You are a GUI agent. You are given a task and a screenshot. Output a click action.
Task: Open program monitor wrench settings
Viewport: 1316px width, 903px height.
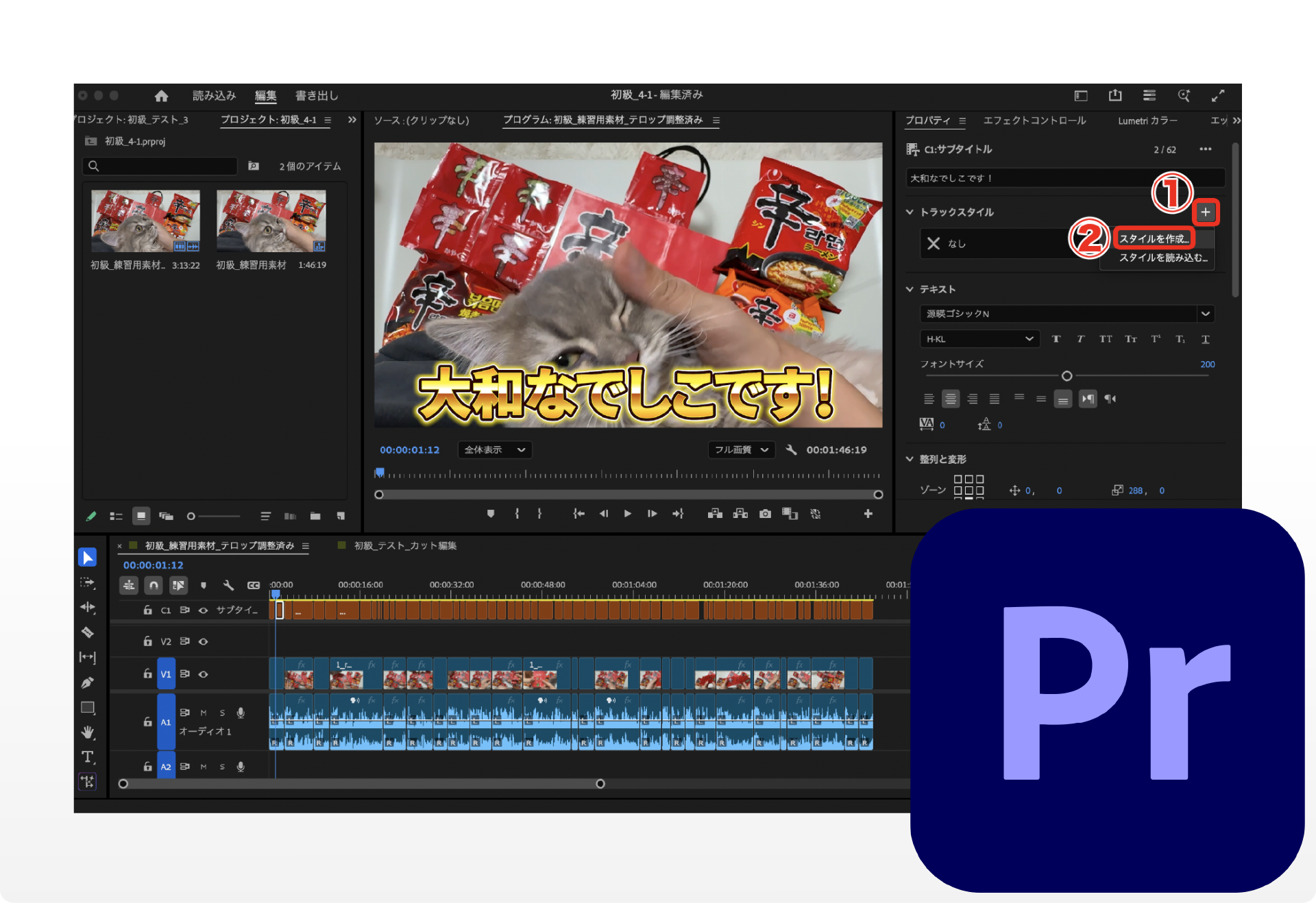point(791,450)
